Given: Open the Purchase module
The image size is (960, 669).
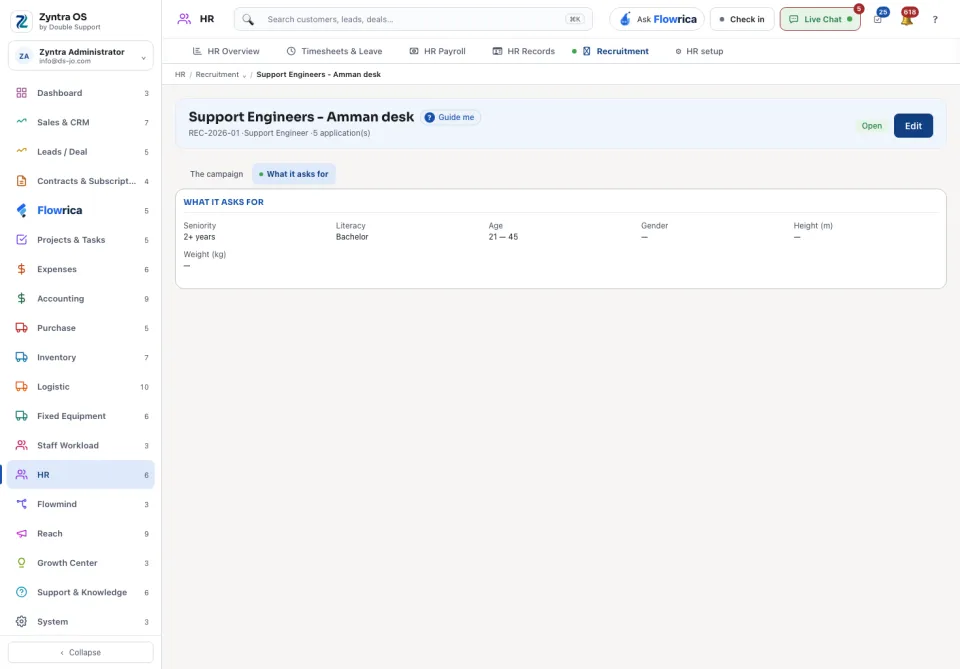Looking at the screenshot, I should pyautogui.click(x=81, y=328).
